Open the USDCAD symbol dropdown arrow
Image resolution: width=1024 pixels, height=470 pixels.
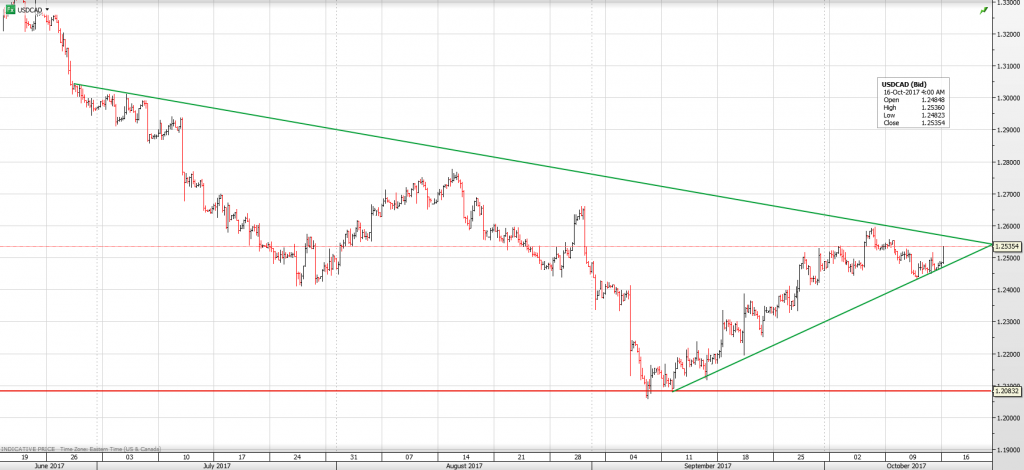(47, 9)
